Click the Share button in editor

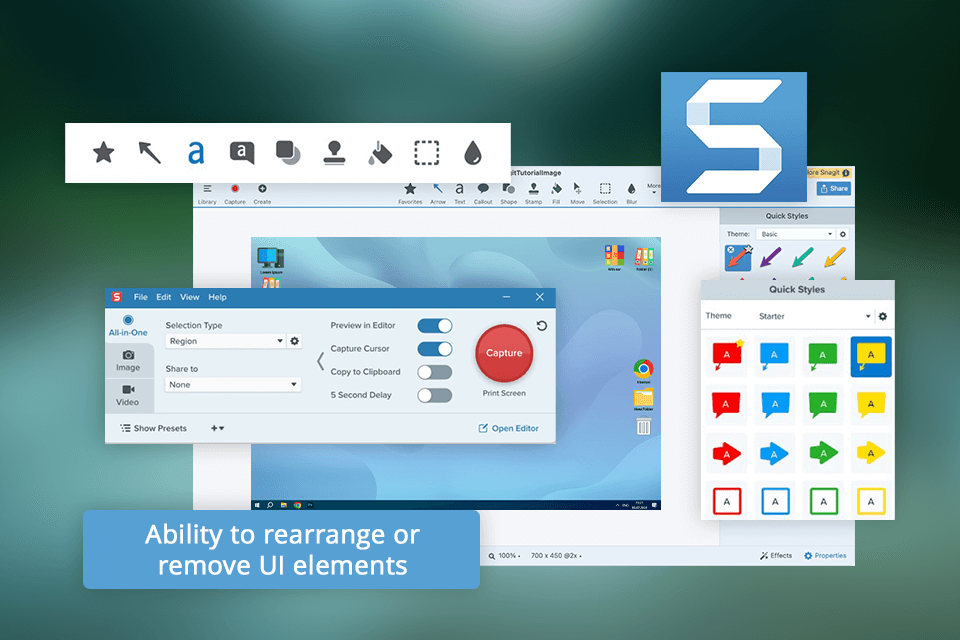pyautogui.click(x=834, y=189)
